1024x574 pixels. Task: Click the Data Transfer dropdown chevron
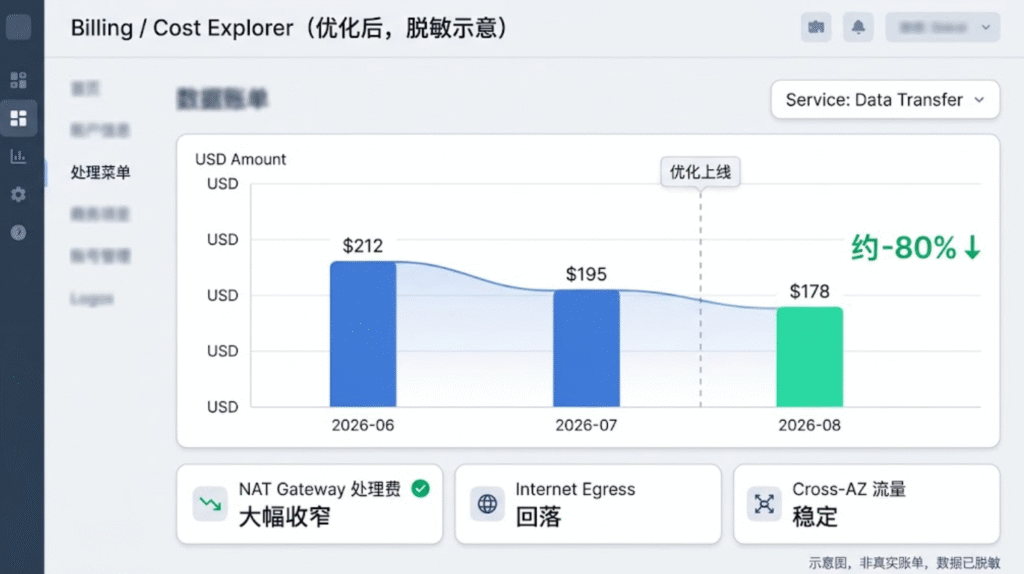coord(979,100)
